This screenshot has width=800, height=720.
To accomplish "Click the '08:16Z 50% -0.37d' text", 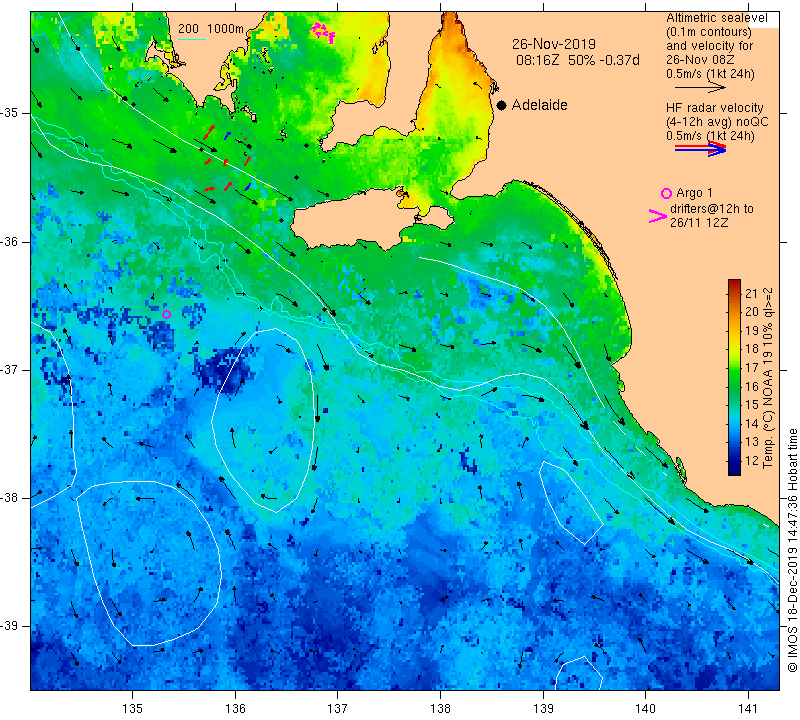I will [x=578, y=60].
